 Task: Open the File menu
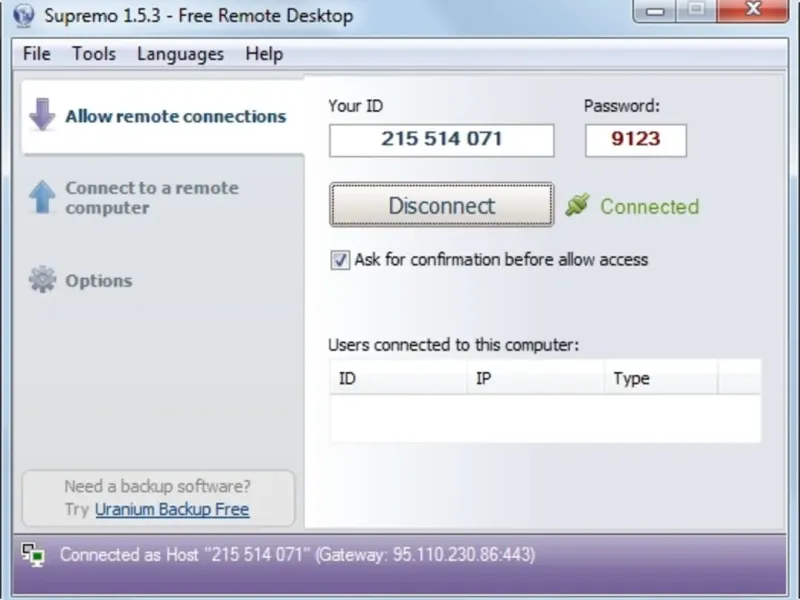37,54
